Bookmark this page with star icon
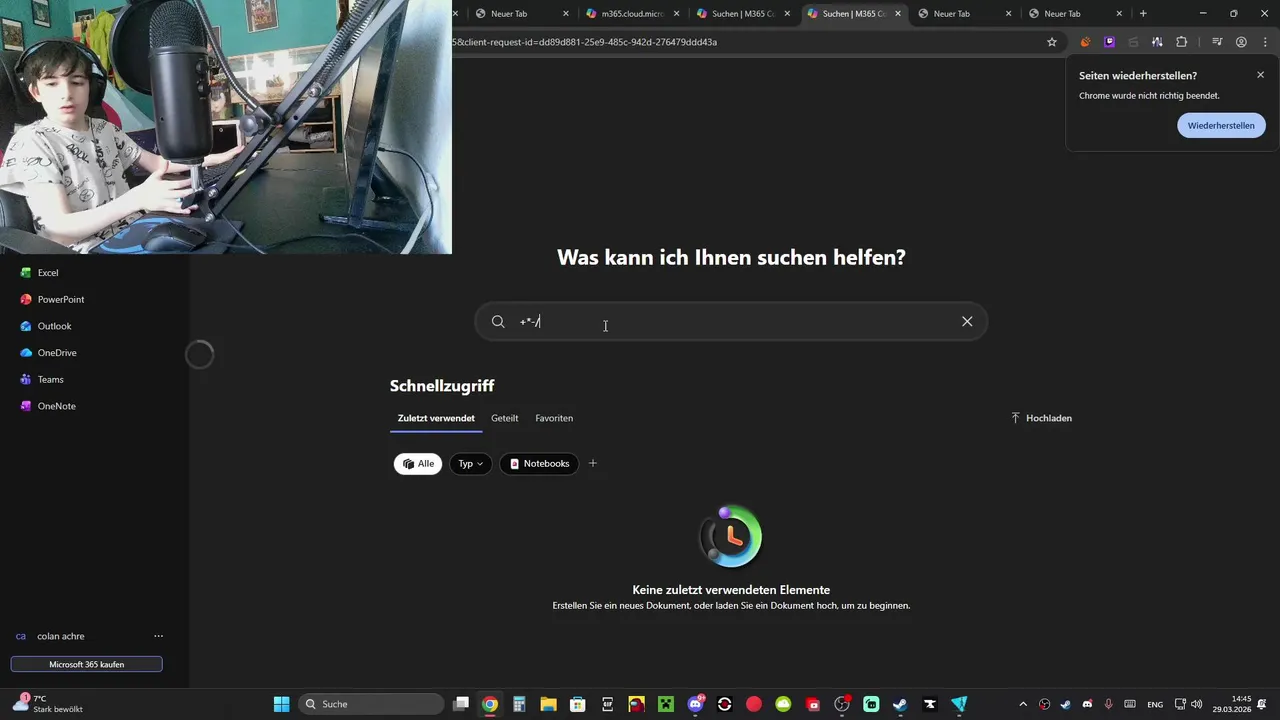This screenshot has width=1280, height=720. (1052, 42)
